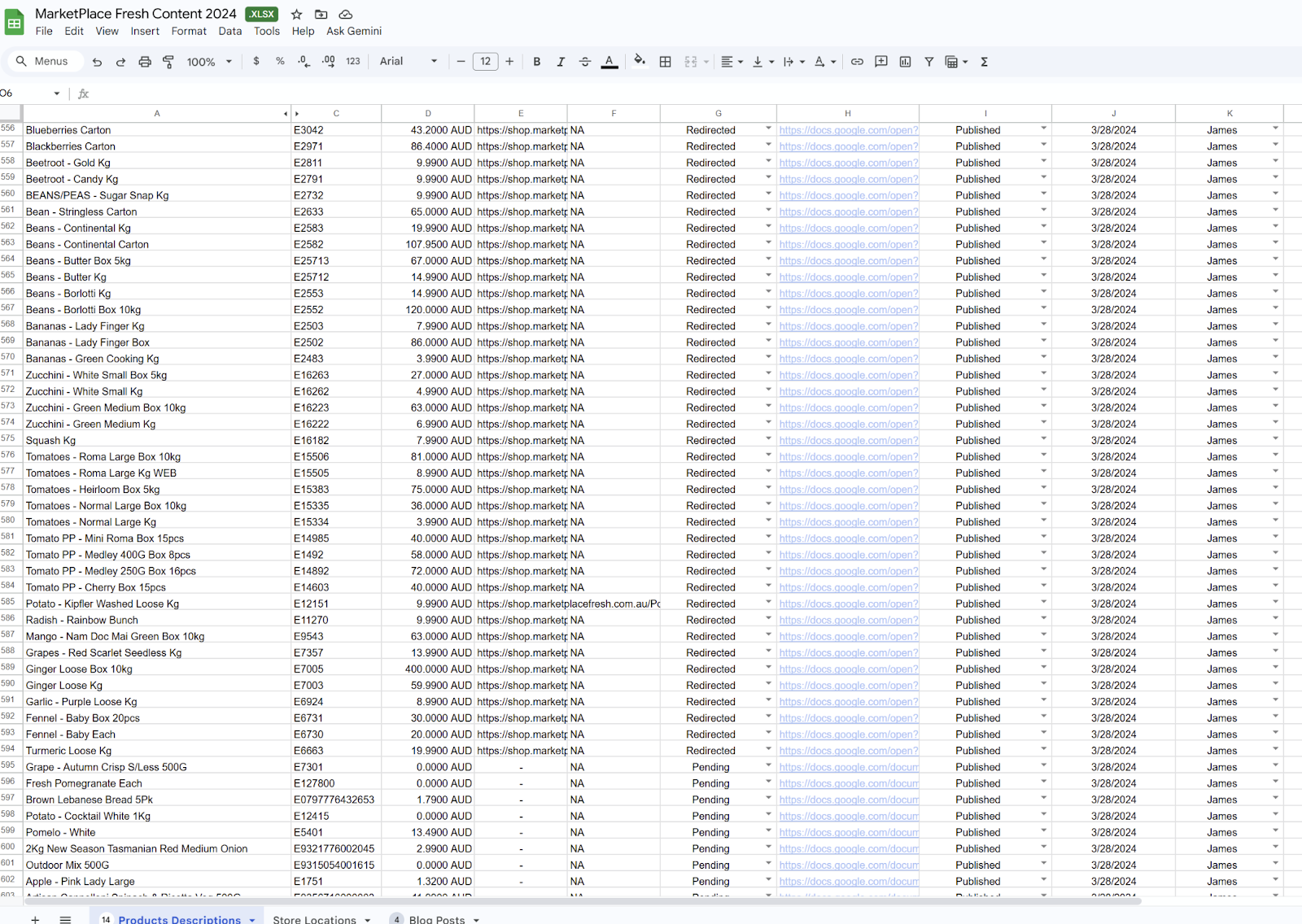Switch to Store Locations sheet tab

pyautogui.click(x=314, y=919)
